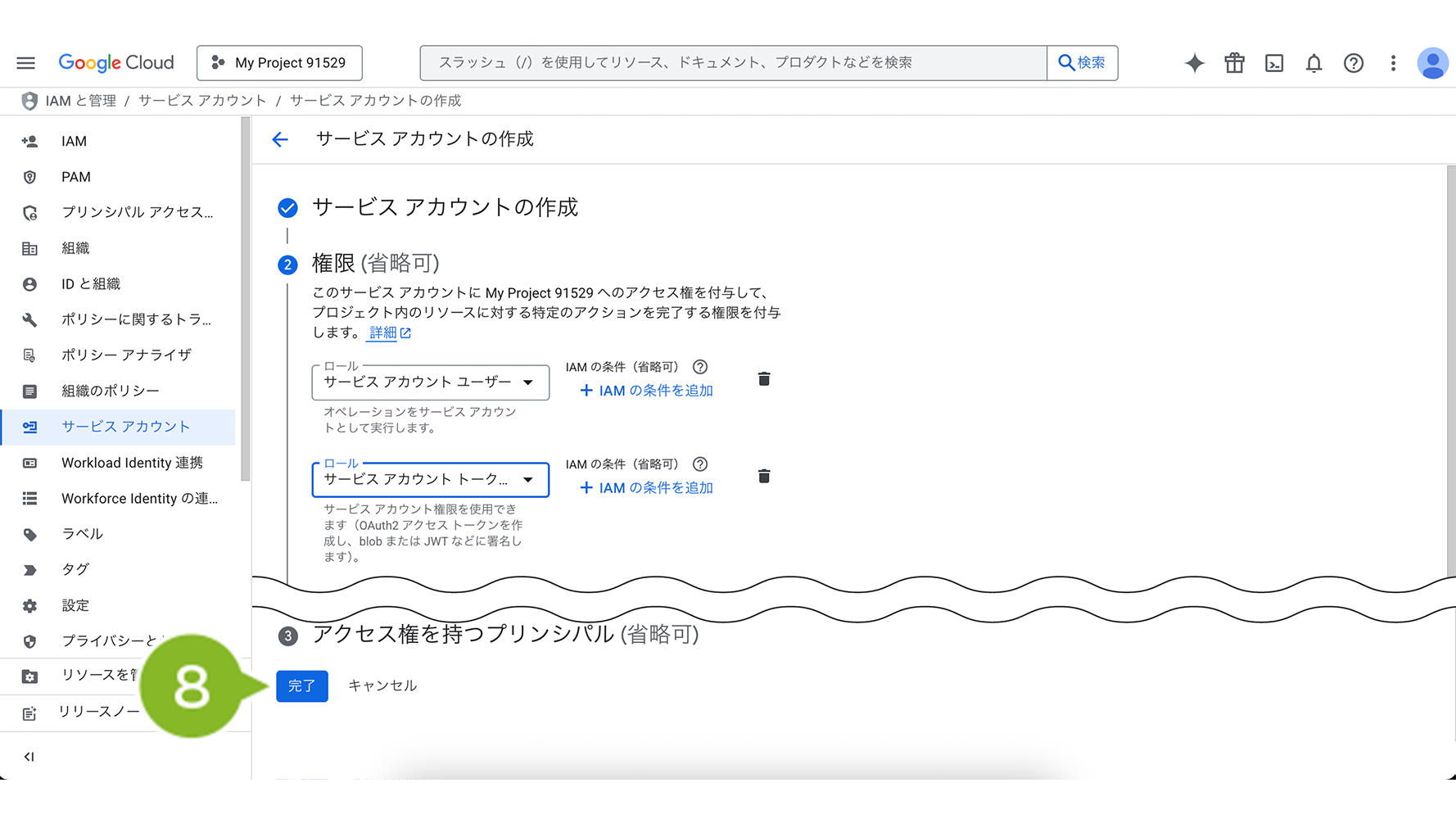Click the blue 完了 button
Viewport: 1456px width, 819px height.
click(301, 686)
